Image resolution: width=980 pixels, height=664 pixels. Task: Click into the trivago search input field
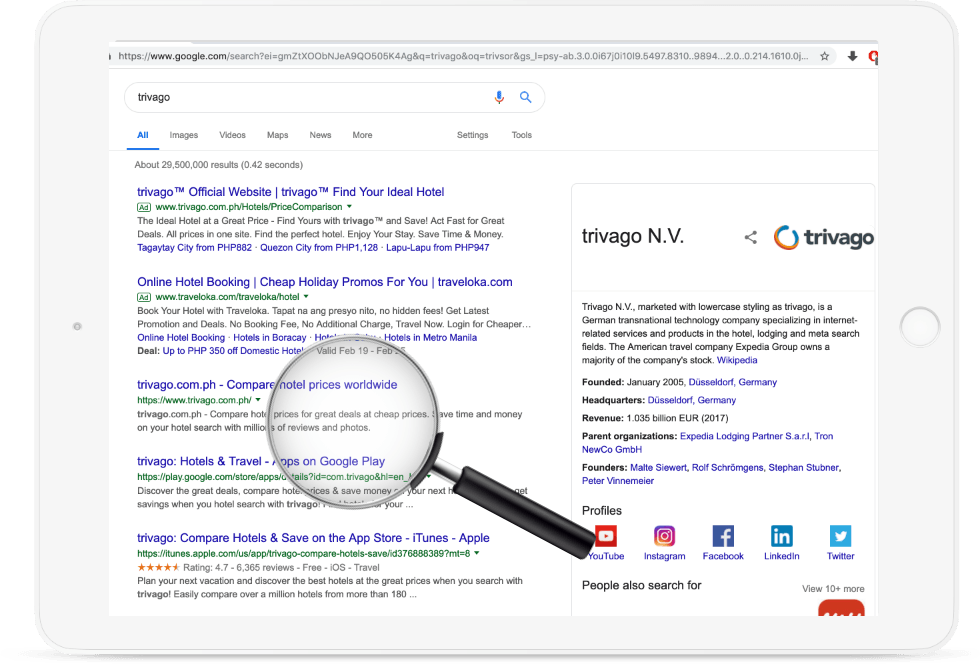pos(300,97)
